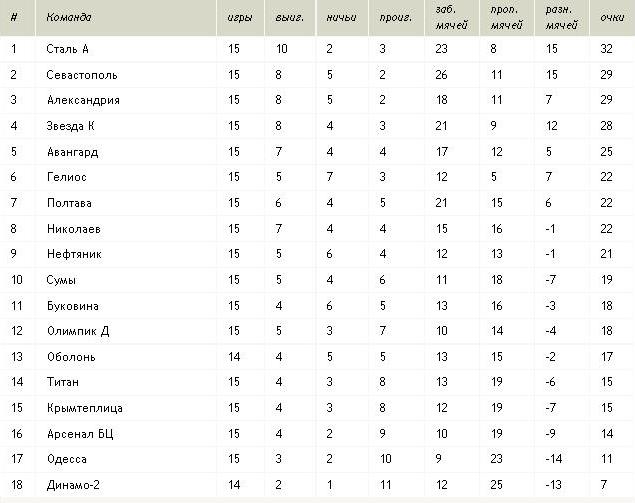635x503 pixels.
Task: Choose Нефтяник from the standings
Action: tap(74, 254)
